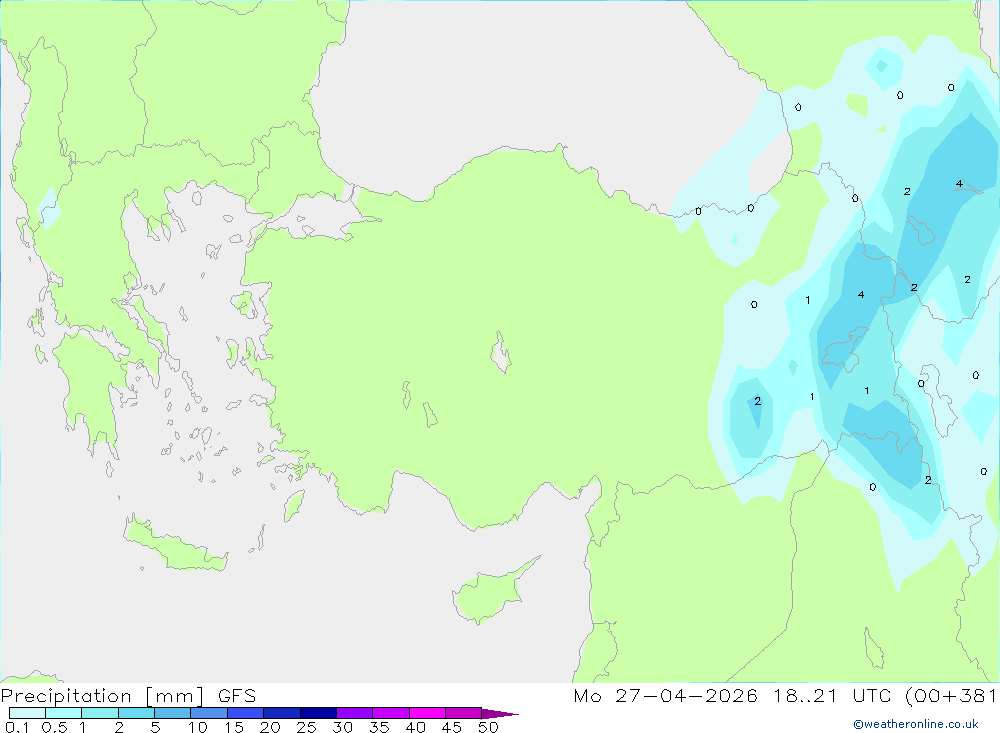Screen dimensions: 1000x733
Task: Select the 40–45 mm magenta legend swatch
Action: tap(427, 713)
